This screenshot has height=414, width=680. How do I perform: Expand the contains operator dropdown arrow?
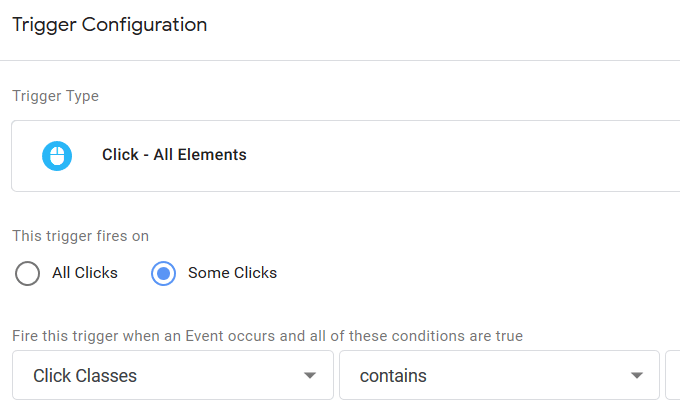pos(637,377)
